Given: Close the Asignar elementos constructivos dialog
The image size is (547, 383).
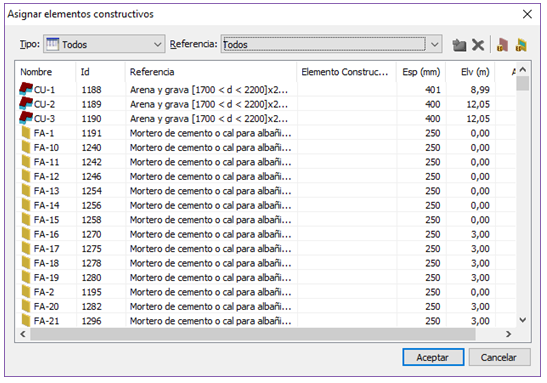Looking at the screenshot, I should pos(527,14).
